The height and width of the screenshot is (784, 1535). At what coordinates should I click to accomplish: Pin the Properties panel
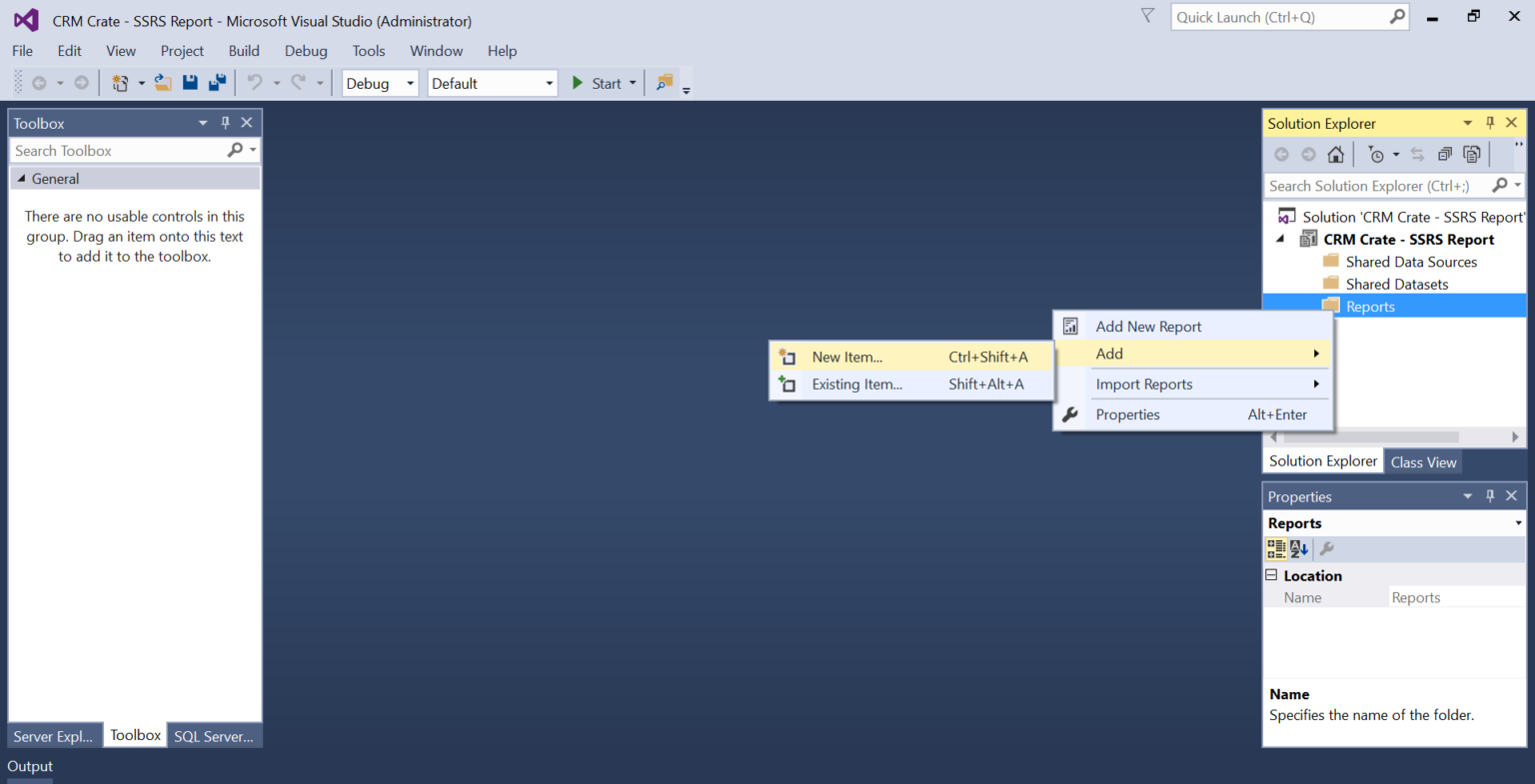click(1490, 495)
